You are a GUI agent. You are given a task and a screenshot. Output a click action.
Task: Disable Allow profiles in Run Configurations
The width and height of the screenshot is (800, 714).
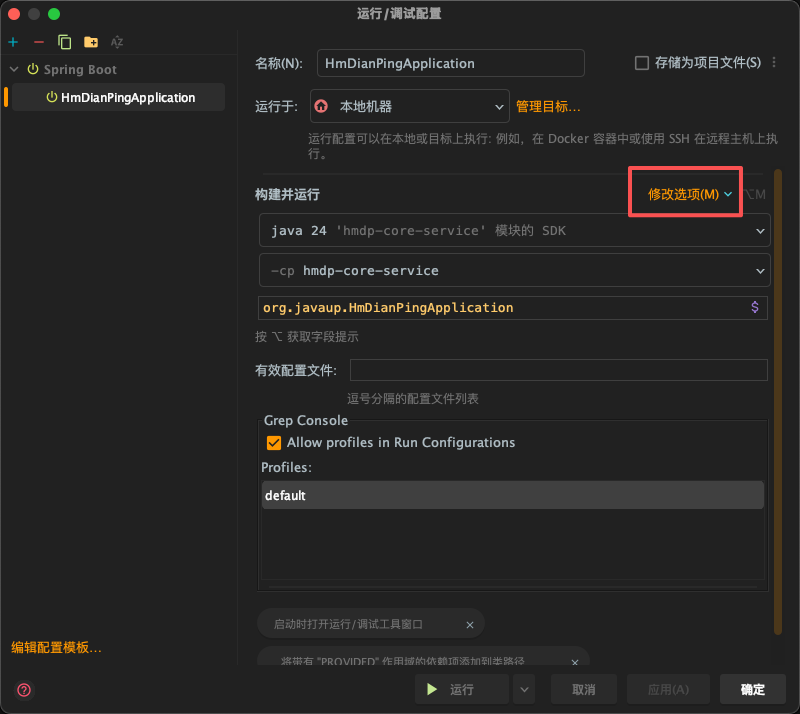click(273, 443)
